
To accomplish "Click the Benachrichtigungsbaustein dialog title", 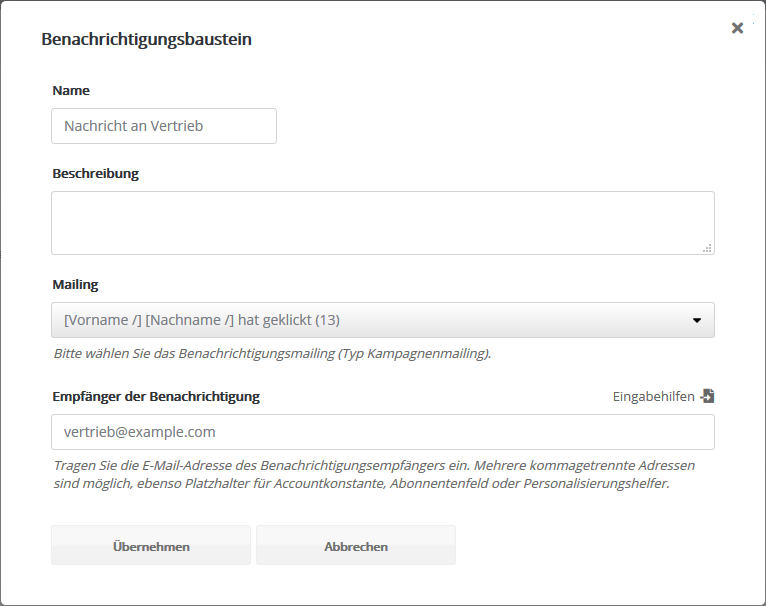I will coord(146,40).
